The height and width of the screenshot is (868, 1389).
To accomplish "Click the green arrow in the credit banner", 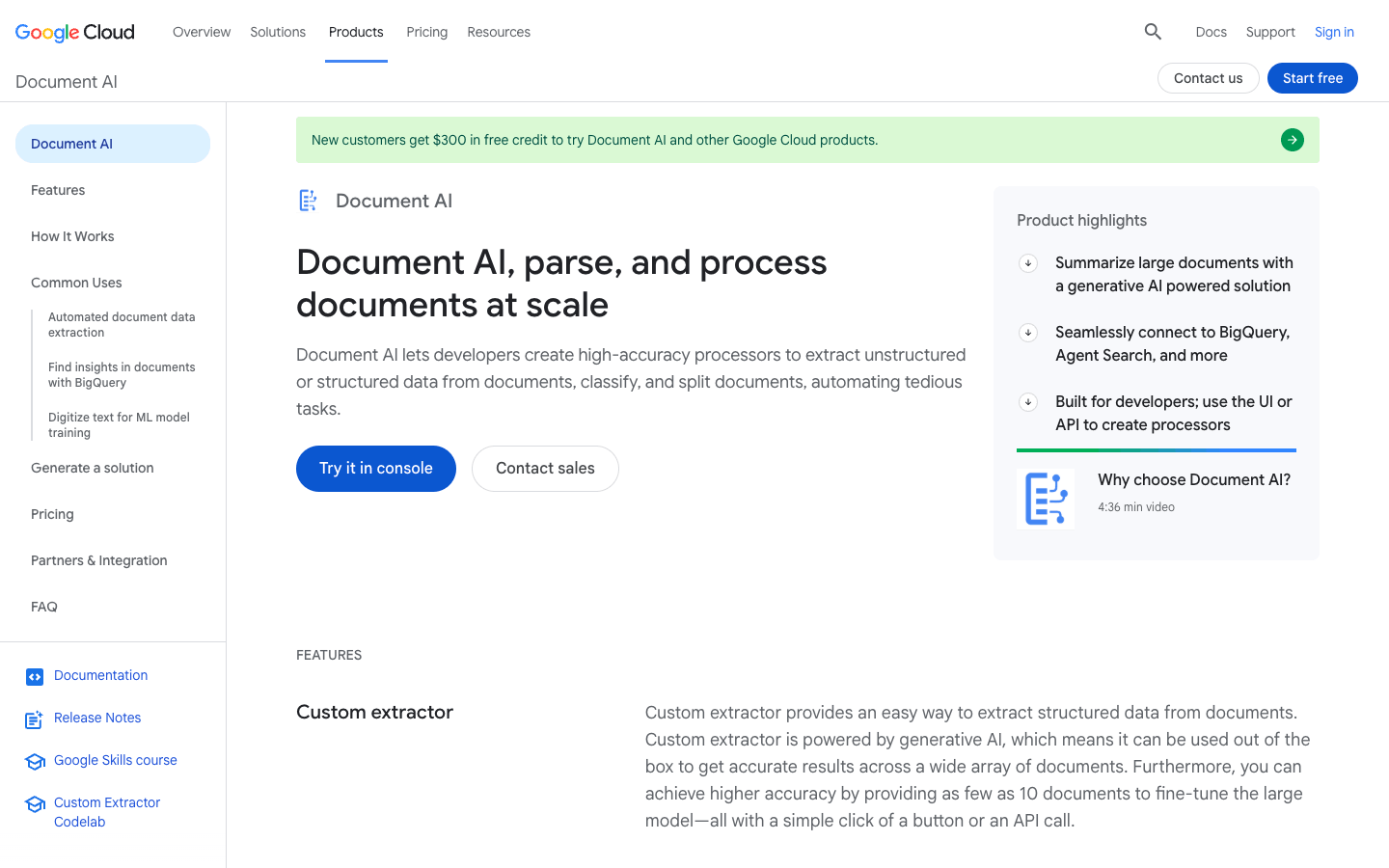I will pos(1293,140).
